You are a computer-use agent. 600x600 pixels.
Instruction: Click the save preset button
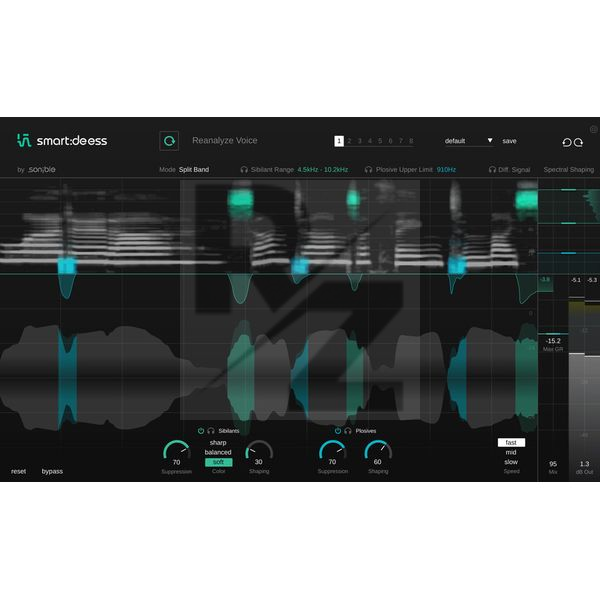pos(509,141)
